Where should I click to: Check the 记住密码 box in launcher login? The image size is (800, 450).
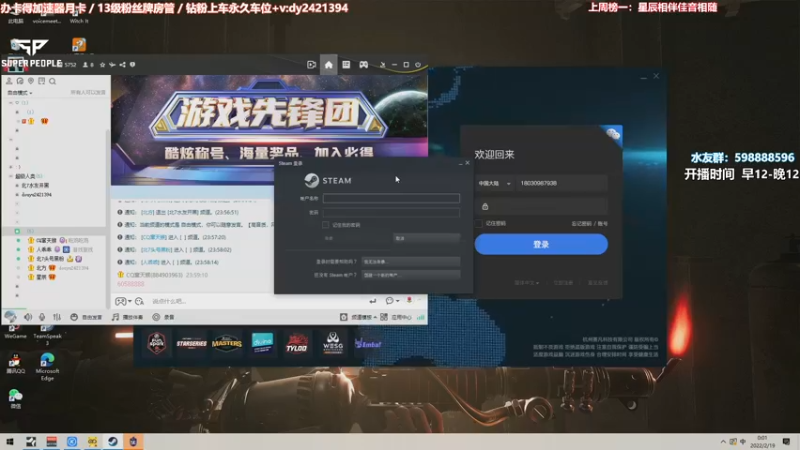(478, 223)
